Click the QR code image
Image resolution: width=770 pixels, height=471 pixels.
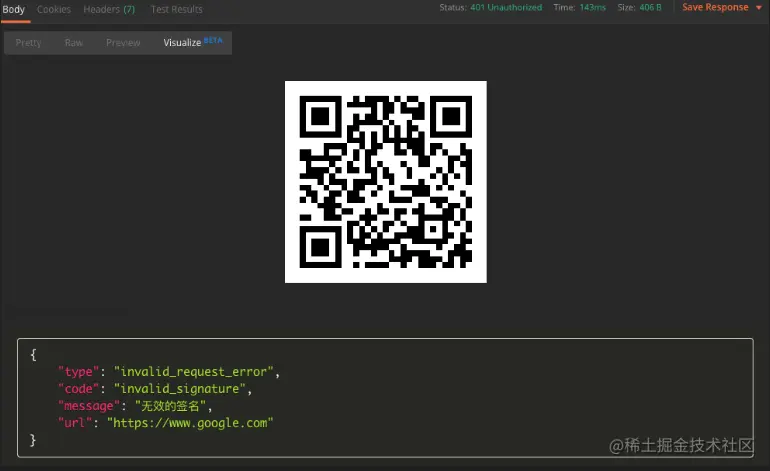tap(385, 182)
